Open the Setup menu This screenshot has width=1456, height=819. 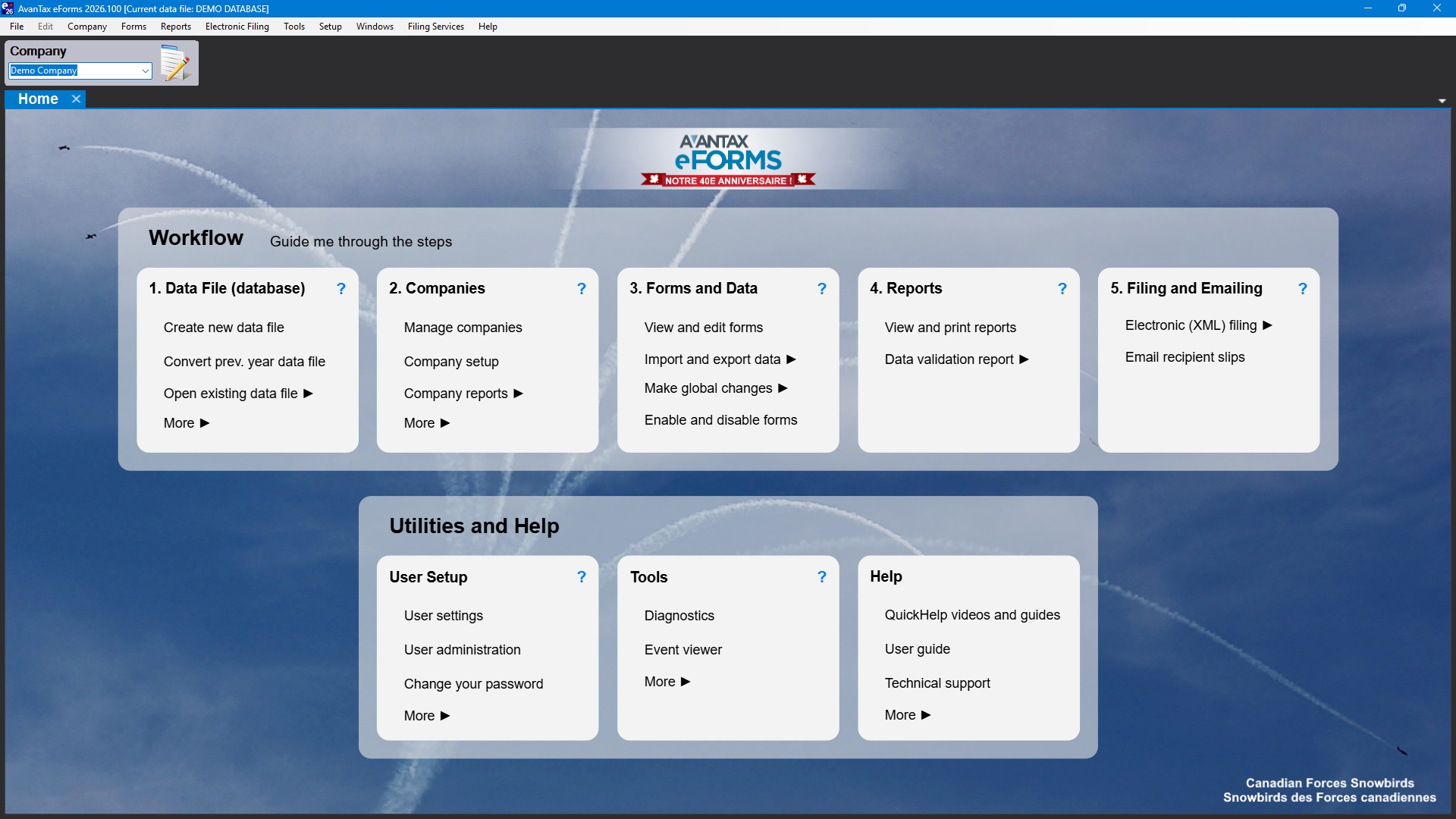coord(330,27)
